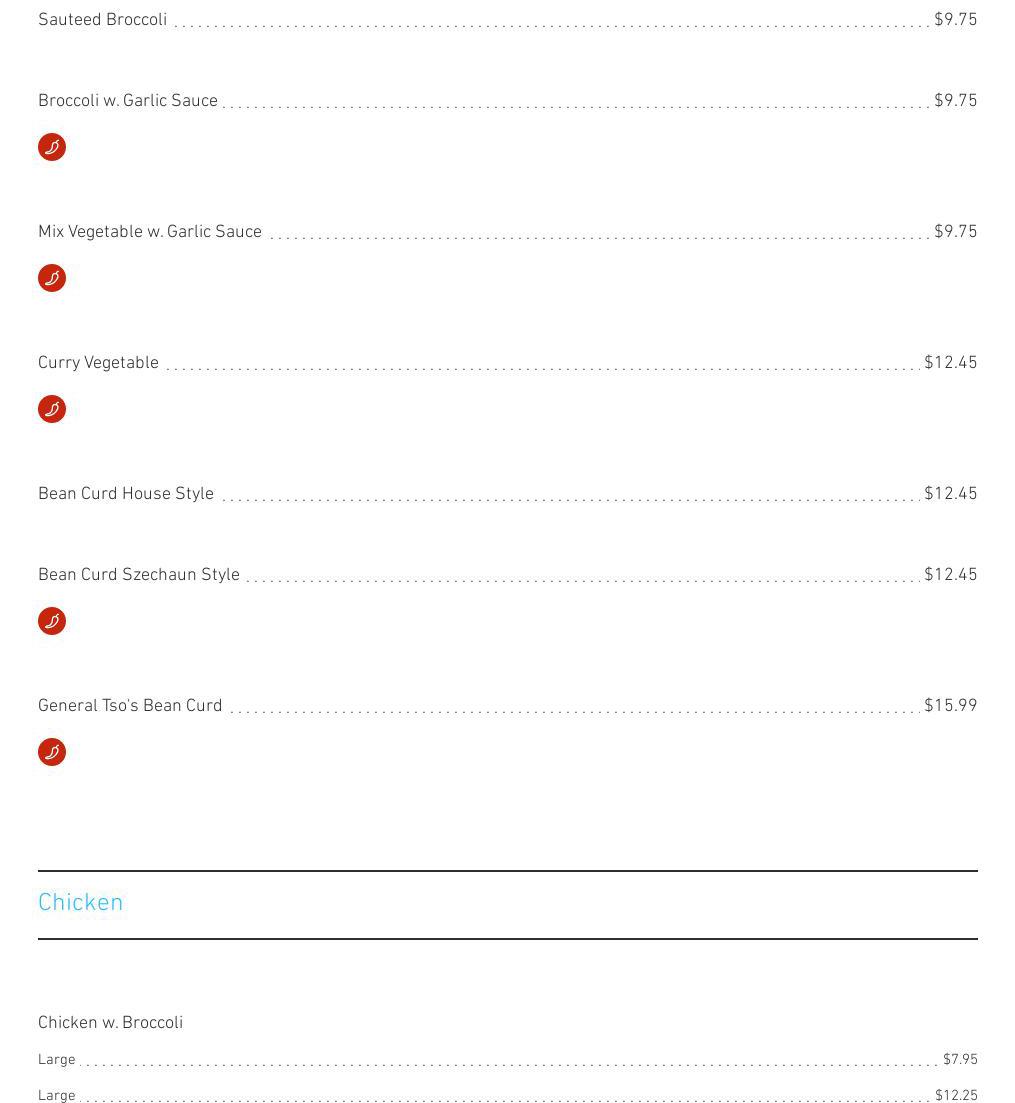
Task: Click the Sauteed Broccoli $9.75 price
Action: [x=955, y=20]
